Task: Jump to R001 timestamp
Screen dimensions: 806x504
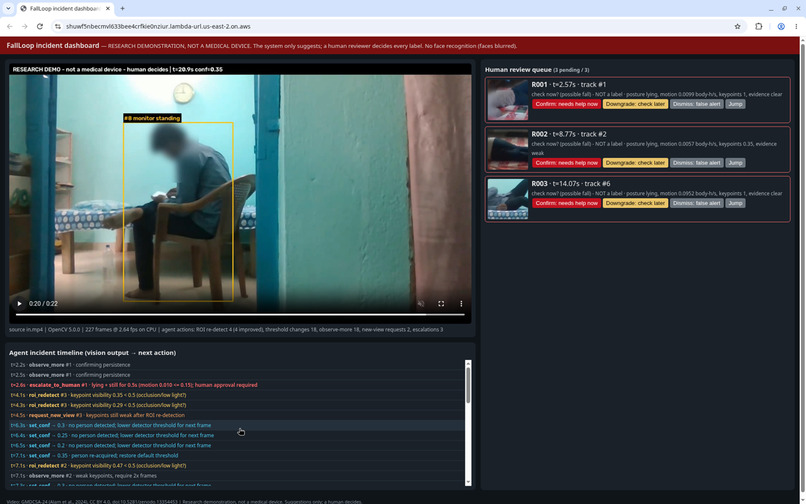Action: click(x=735, y=104)
